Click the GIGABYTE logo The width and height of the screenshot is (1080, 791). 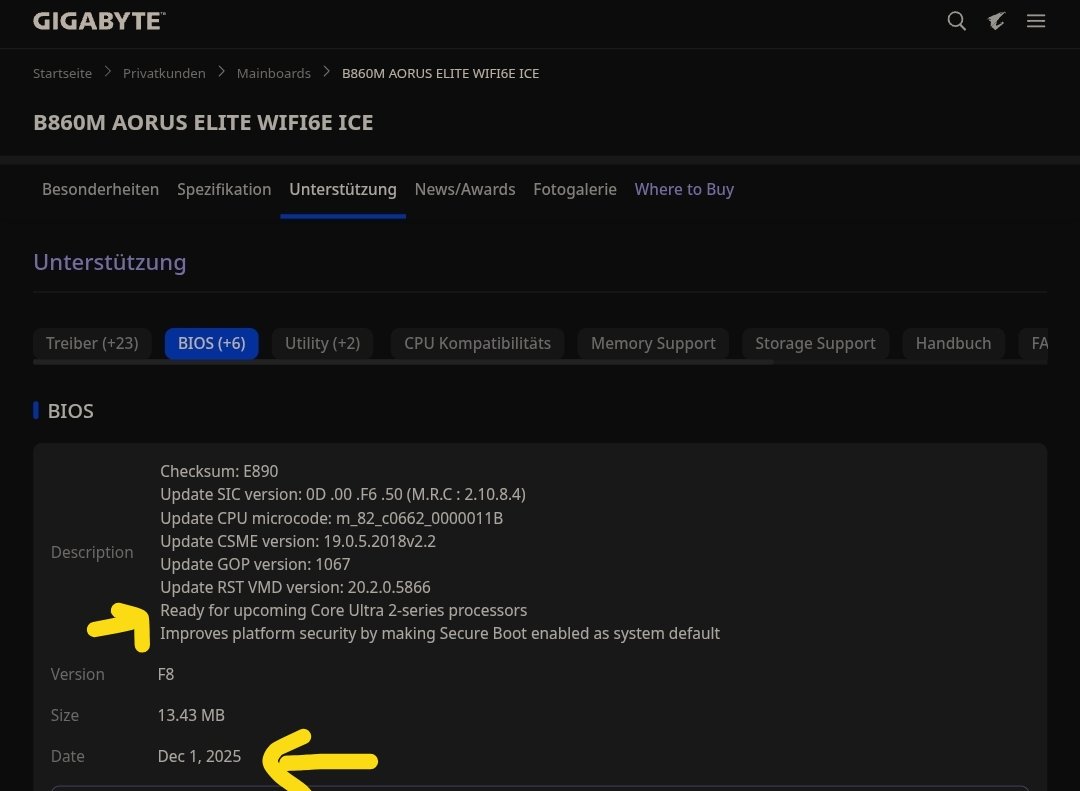pos(99,21)
